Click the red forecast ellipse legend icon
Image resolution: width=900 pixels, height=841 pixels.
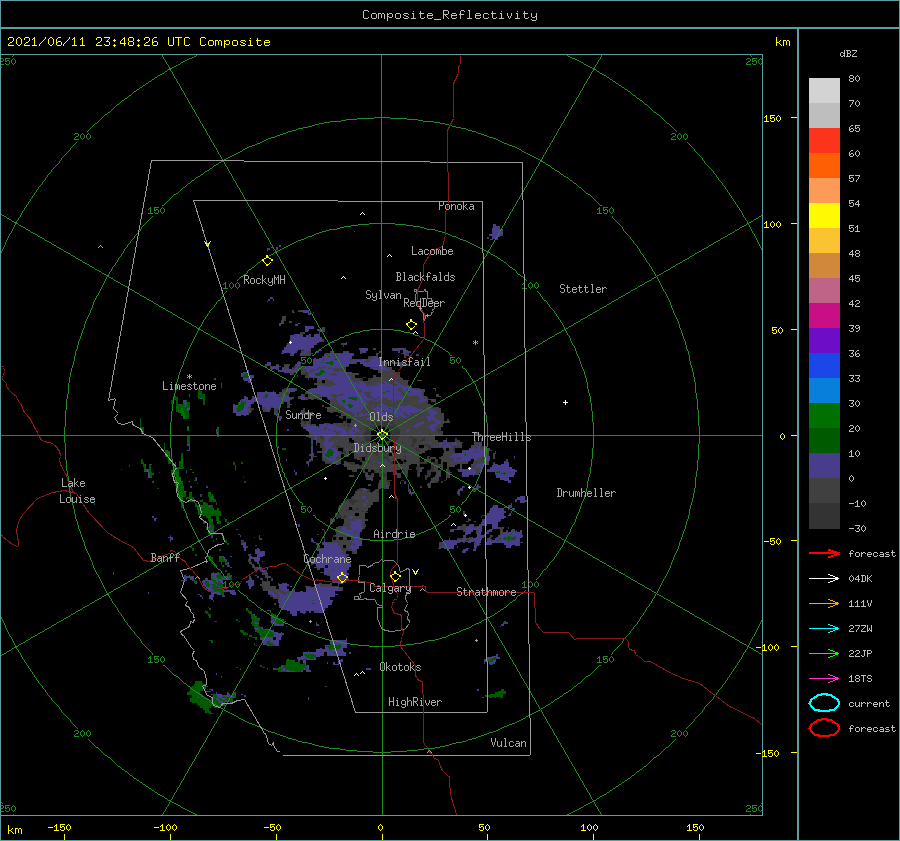(x=824, y=728)
